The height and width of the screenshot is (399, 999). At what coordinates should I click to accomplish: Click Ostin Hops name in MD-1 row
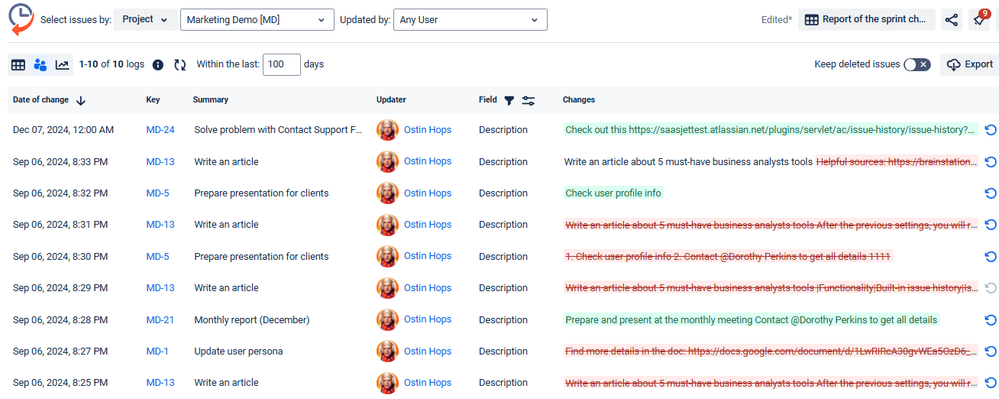coord(428,351)
